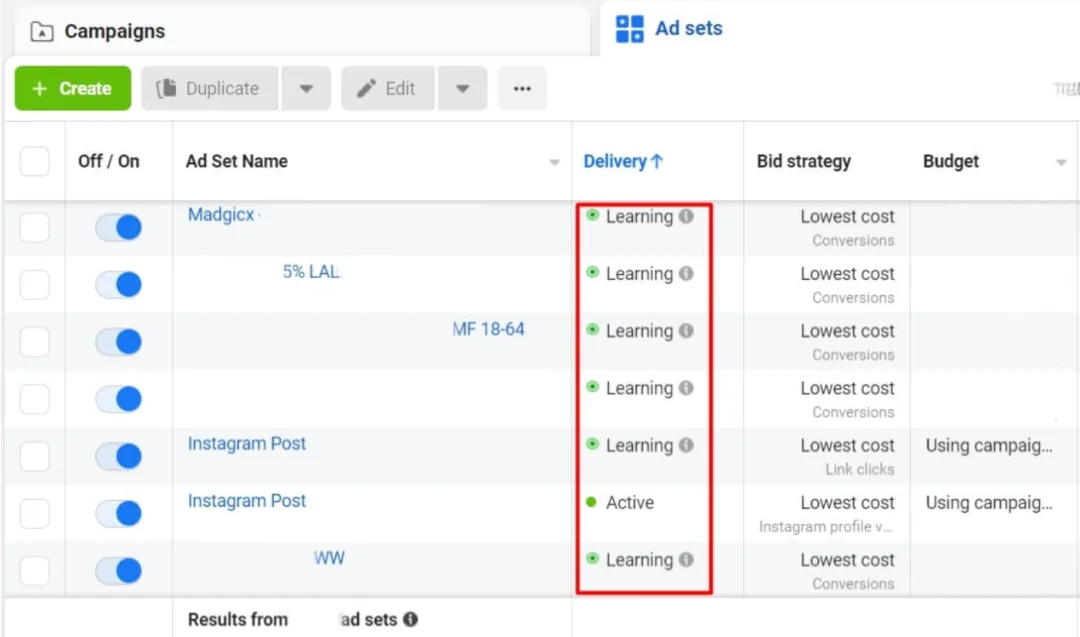Open the Budget column dropdown arrow

click(1061, 163)
